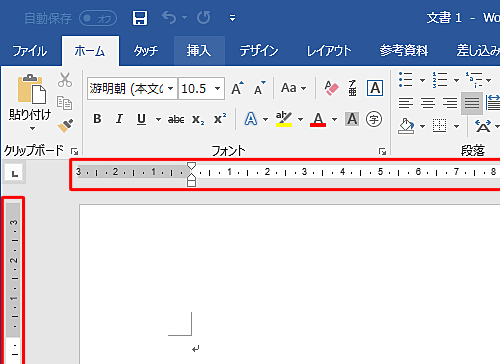Apply yellow text highlight color
Image resolution: width=500 pixels, height=364 pixels.
[284, 119]
